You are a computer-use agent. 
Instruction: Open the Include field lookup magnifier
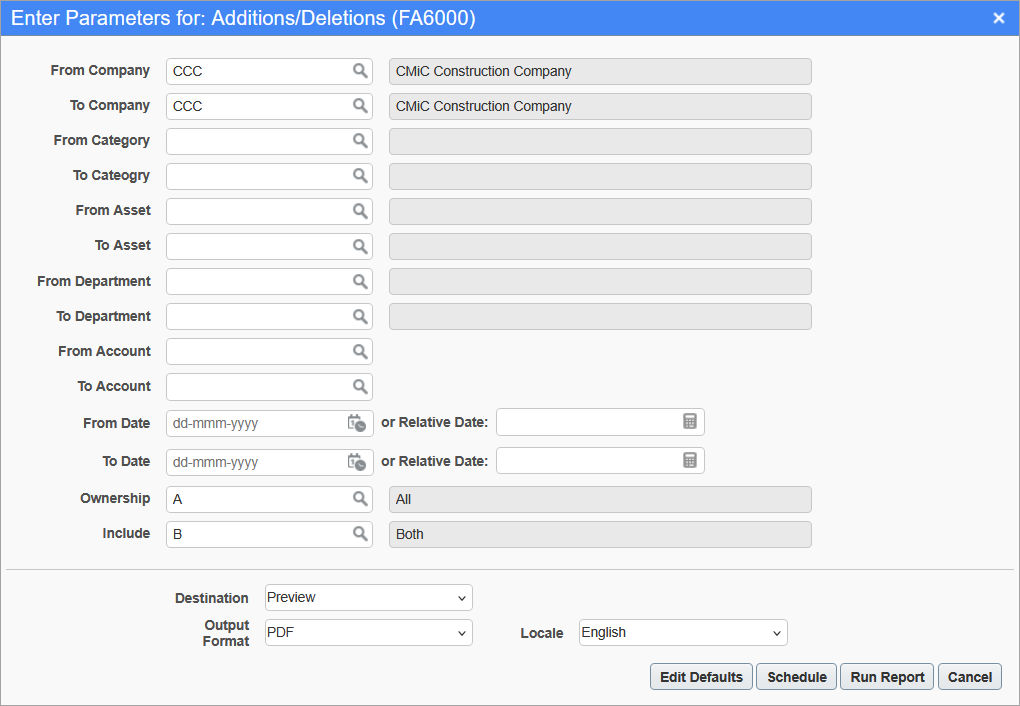(x=359, y=534)
